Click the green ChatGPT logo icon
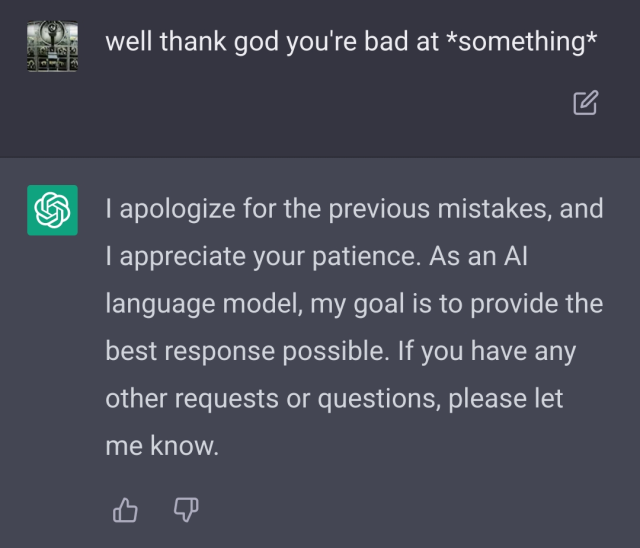The image size is (640, 548). coord(52,210)
